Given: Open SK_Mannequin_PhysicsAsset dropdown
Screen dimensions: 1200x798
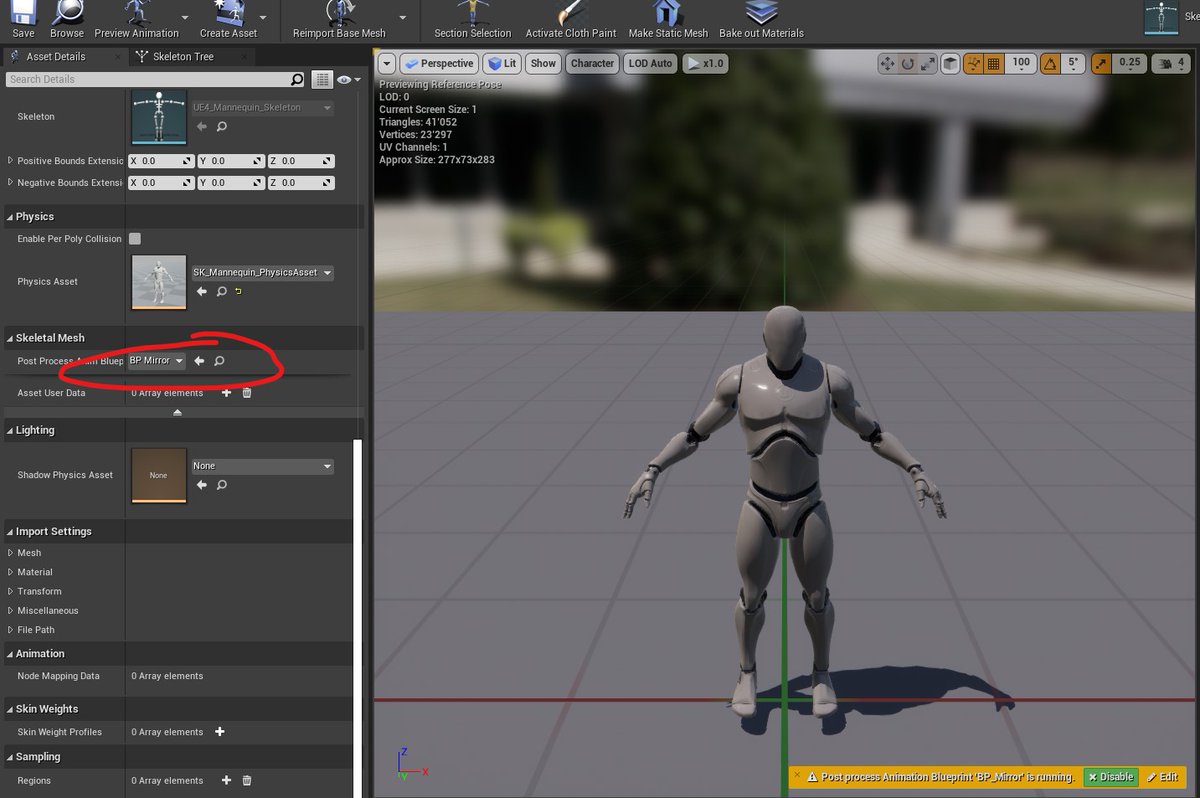Looking at the screenshot, I should pos(262,272).
